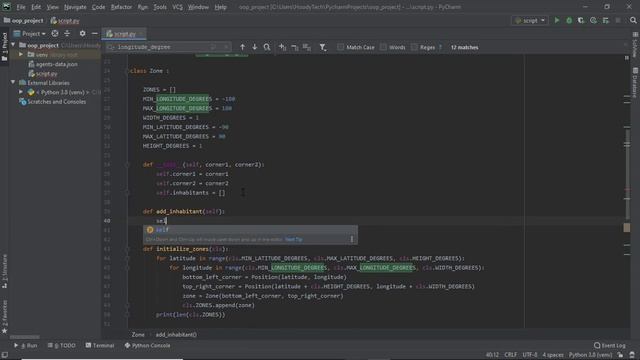
Task: Collapse all in Project panel icon
Action: click(x=67, y=33)
